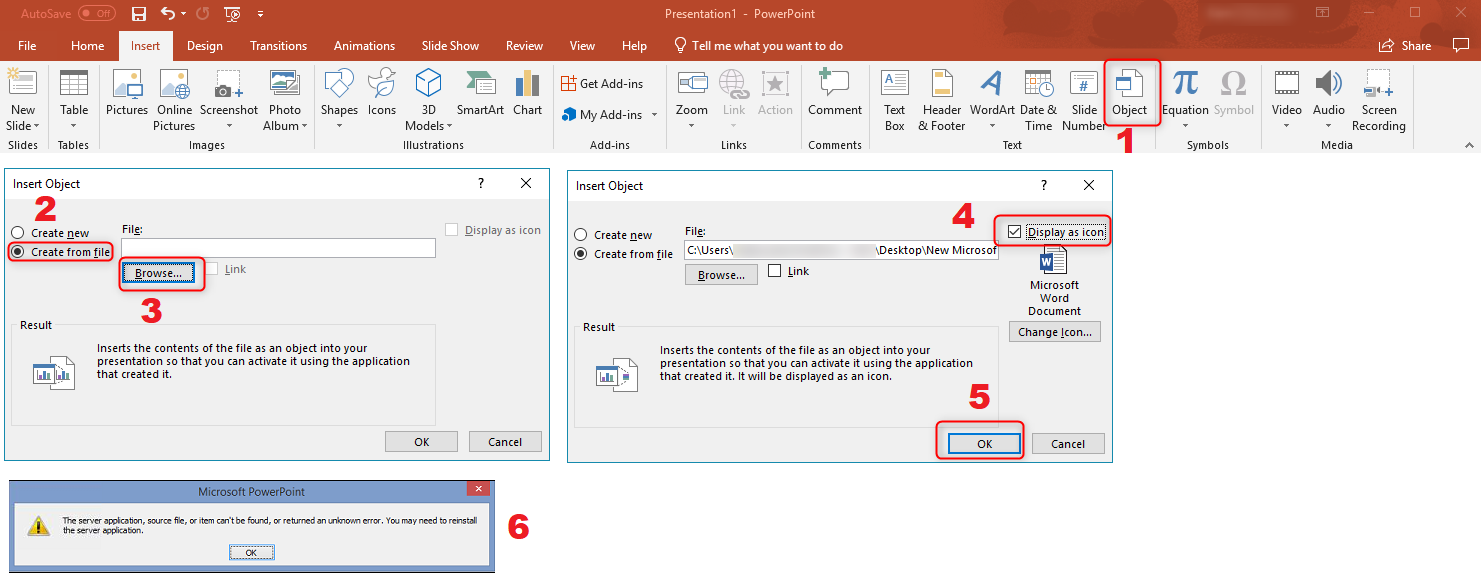This screenshot has height=576, width=1481.
Task: Select Create new in left Insert Object dialog
Action: 51,233
